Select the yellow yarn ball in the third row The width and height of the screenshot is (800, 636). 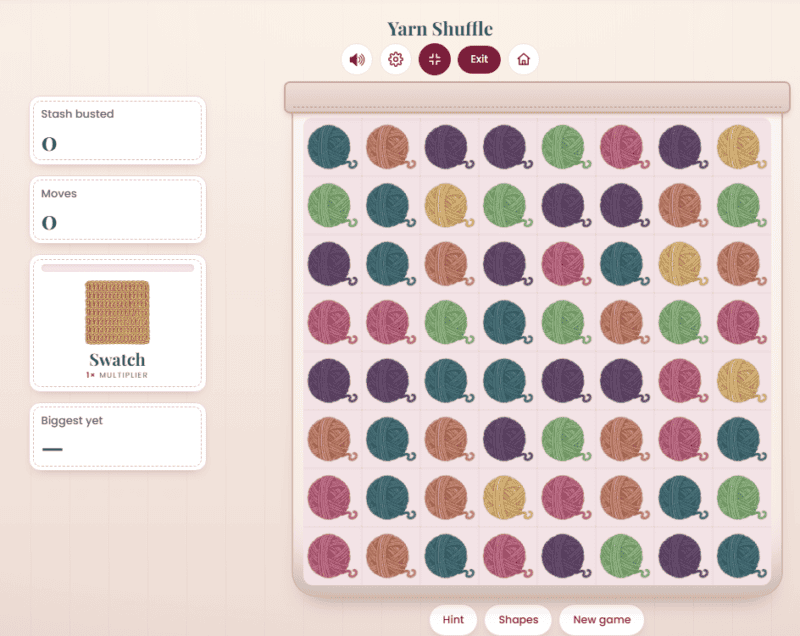(x=682, y=264)
